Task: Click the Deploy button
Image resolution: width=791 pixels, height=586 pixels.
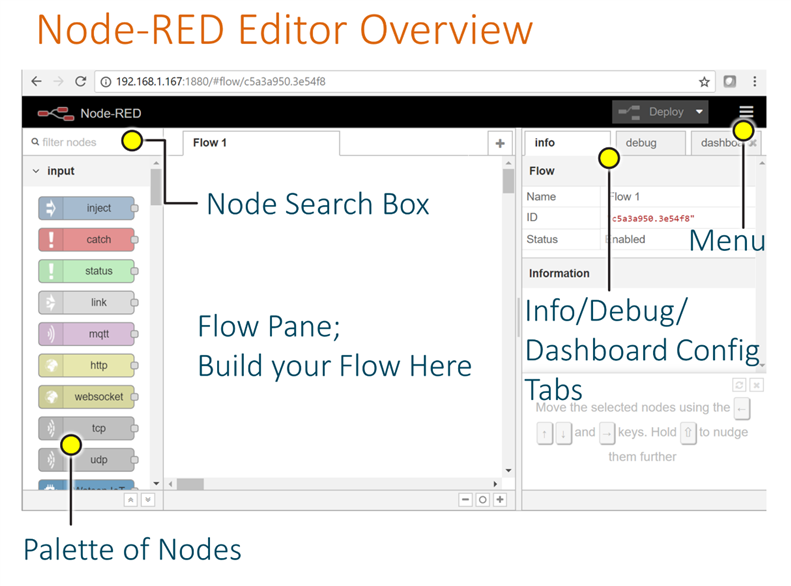Action: [x=653, y=112]
